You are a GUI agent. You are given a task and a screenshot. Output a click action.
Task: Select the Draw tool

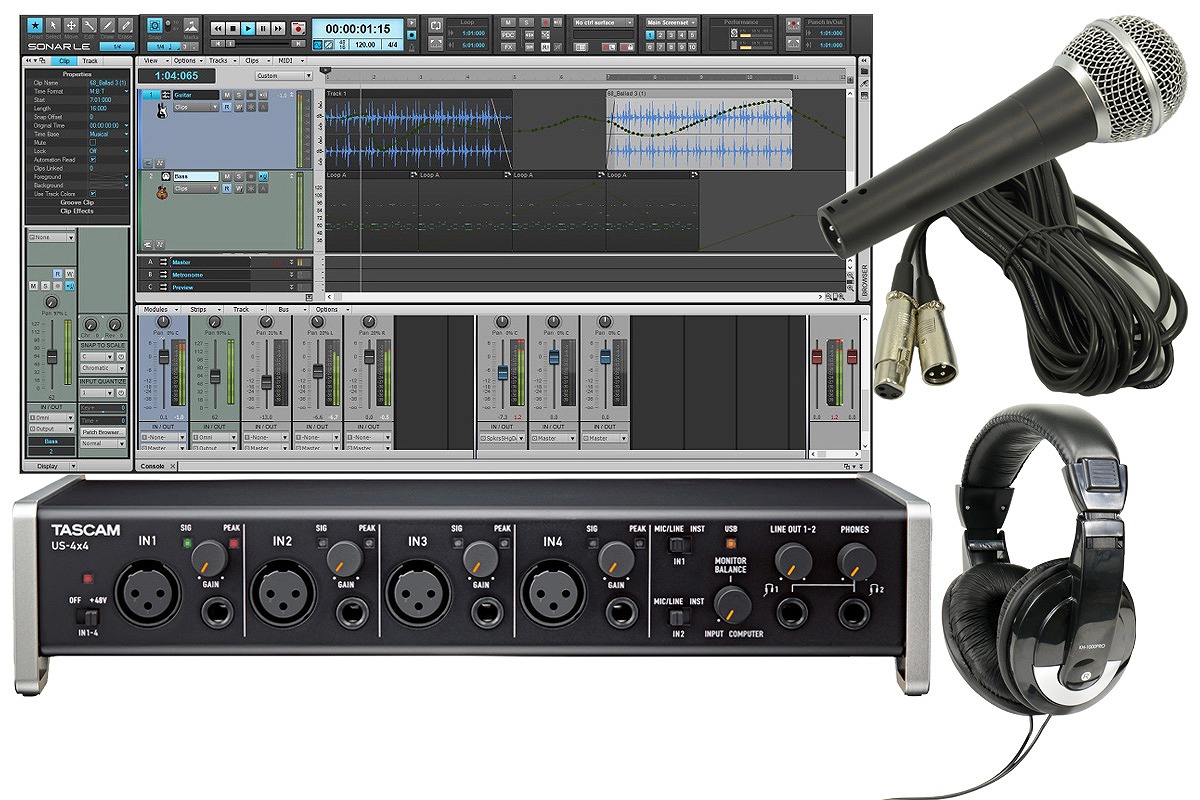tap(108, 24)
